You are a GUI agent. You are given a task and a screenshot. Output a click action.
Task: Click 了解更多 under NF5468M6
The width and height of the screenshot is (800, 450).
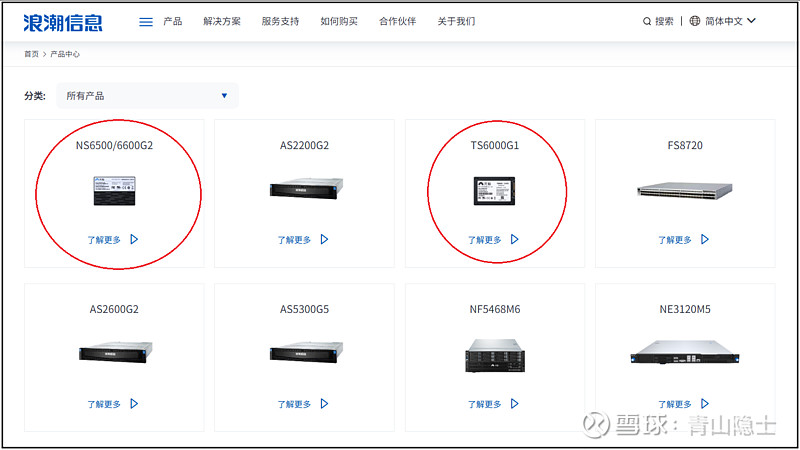pos(485,404)
